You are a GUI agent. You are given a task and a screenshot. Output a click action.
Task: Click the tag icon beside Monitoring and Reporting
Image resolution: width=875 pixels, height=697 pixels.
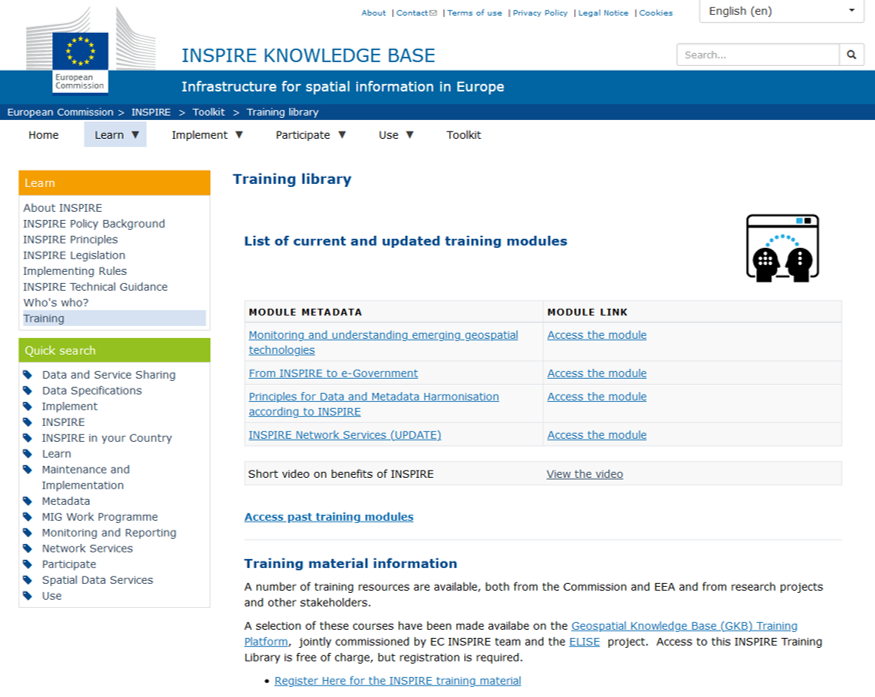click(x=28, y=532)
